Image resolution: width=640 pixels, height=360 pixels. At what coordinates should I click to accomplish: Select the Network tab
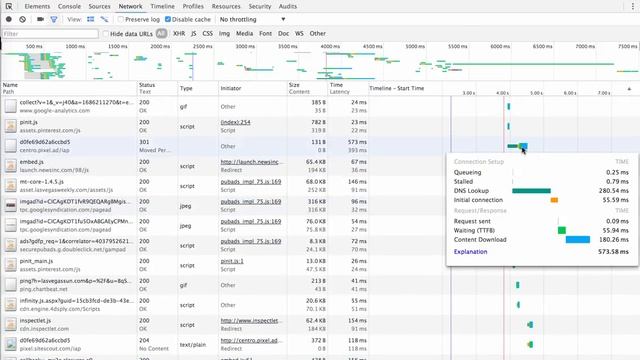[x=130, y=6]
